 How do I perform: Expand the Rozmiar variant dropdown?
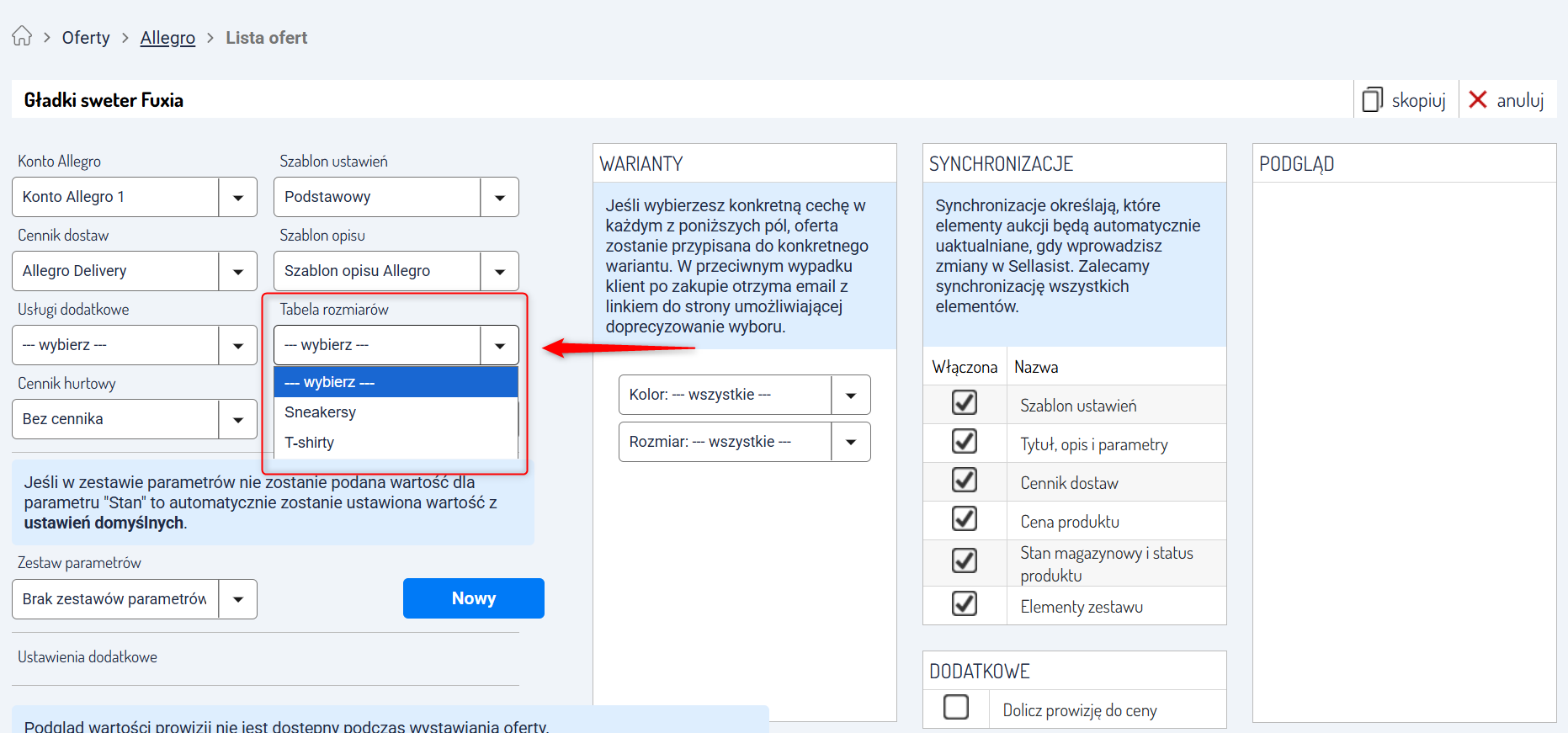point(851,443)
